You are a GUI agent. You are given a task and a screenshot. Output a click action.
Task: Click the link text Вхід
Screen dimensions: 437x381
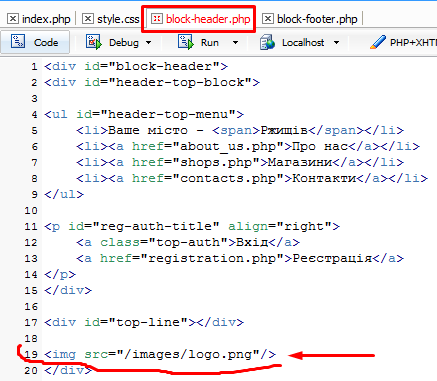[x=252, y=242]
